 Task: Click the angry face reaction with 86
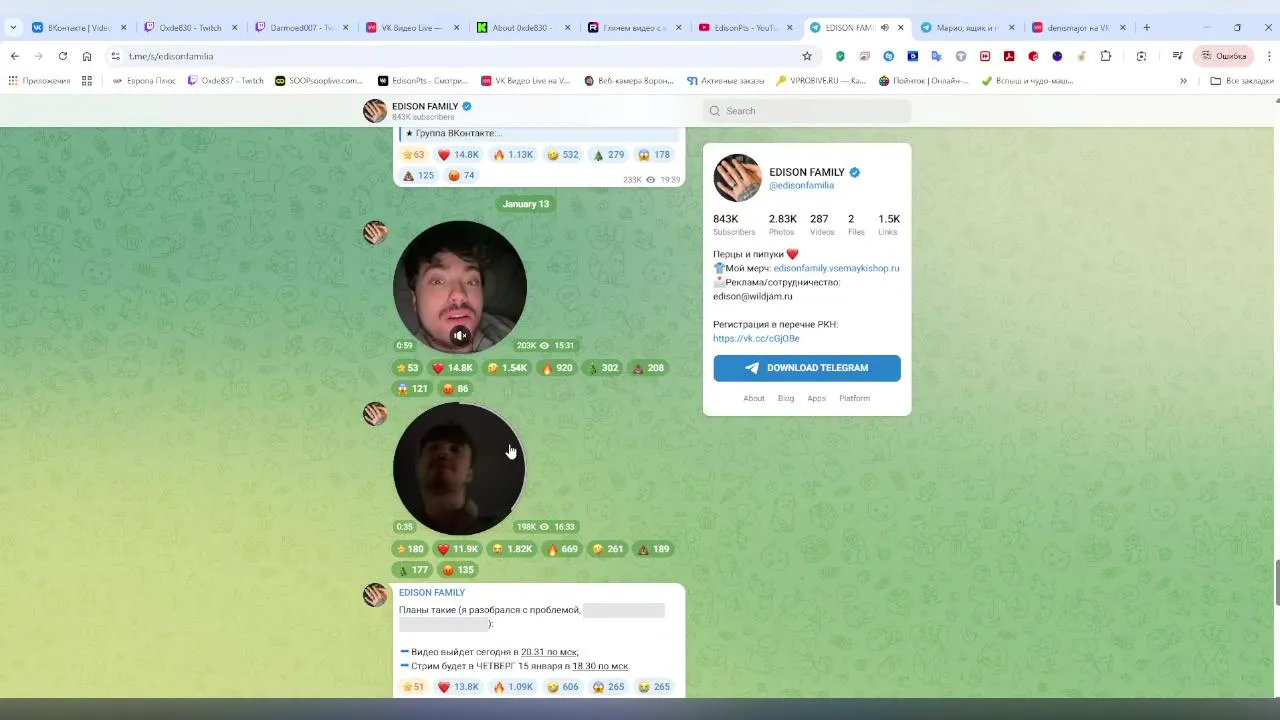(x=455, y=389)
